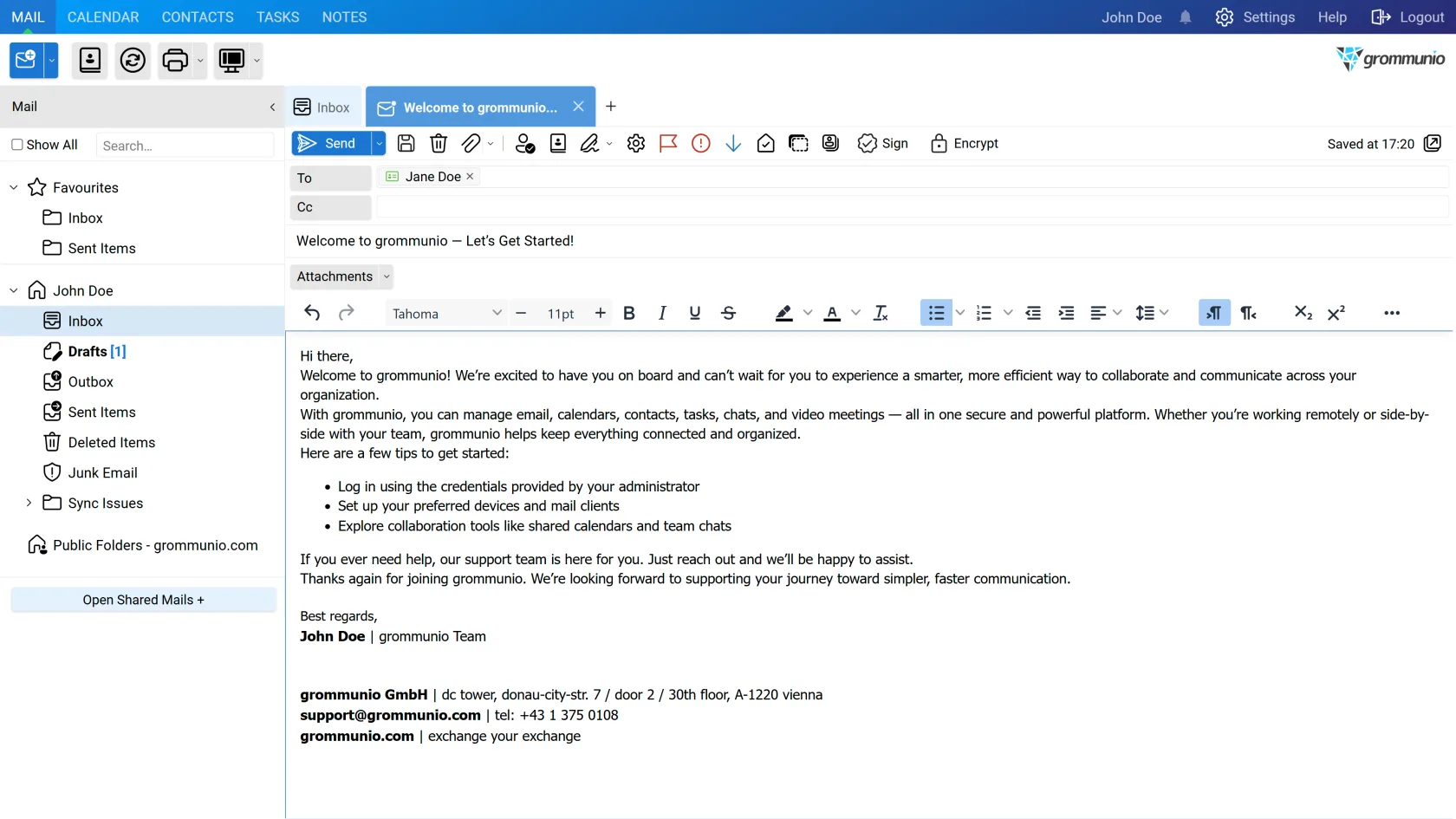Switch to the Inbox tab
This screenshot has width=1456, height=819.
pyautogui.click(x=323, y=107)
